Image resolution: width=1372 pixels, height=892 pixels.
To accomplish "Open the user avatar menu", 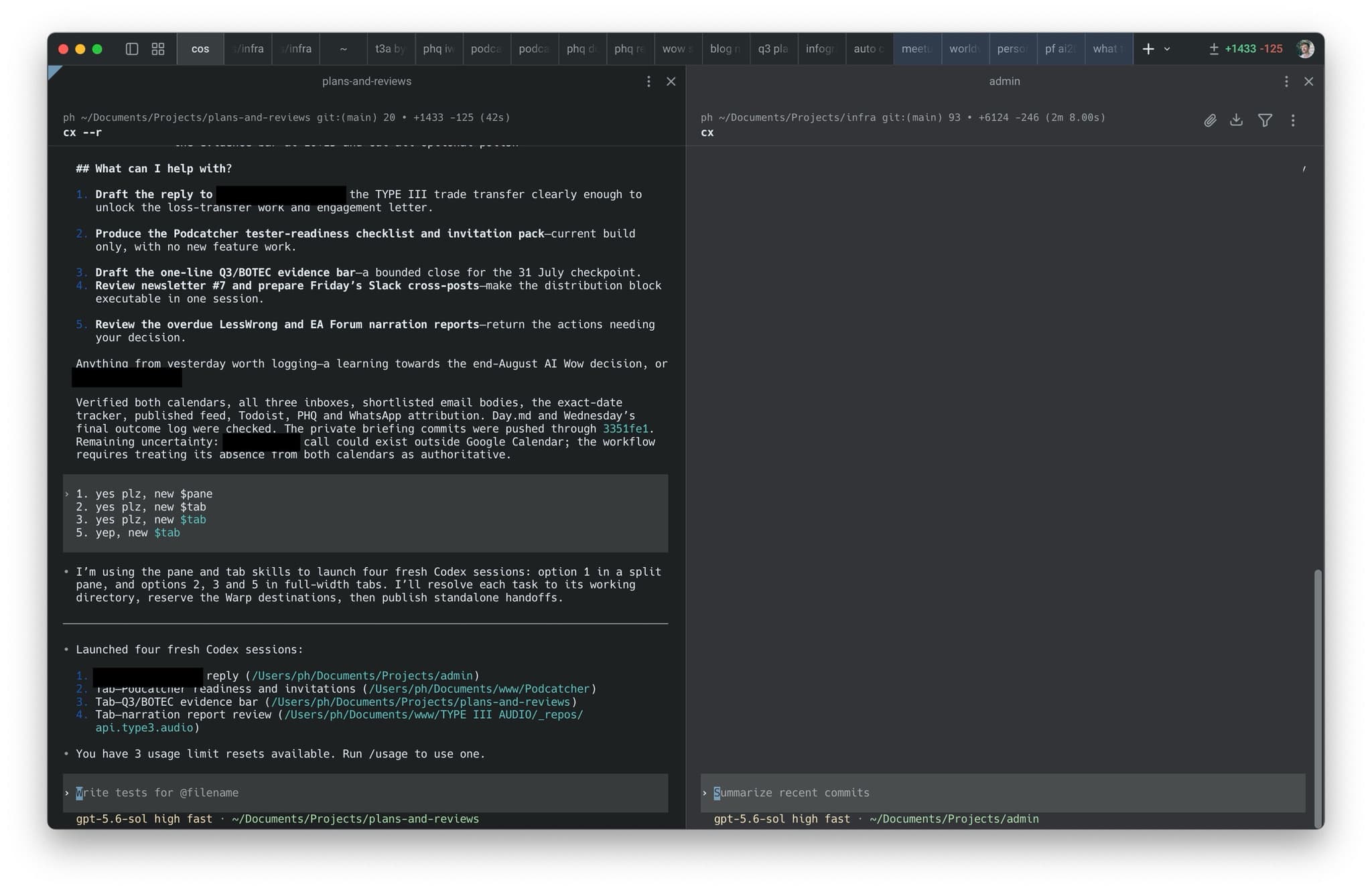I will point(1304,49).
